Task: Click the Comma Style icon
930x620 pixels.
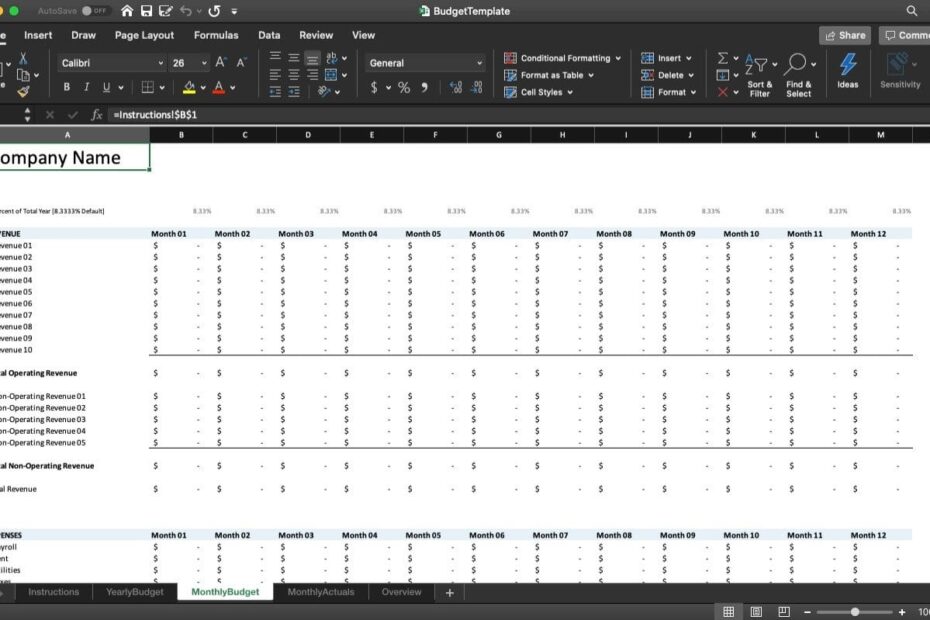Action: coord(427,88)
